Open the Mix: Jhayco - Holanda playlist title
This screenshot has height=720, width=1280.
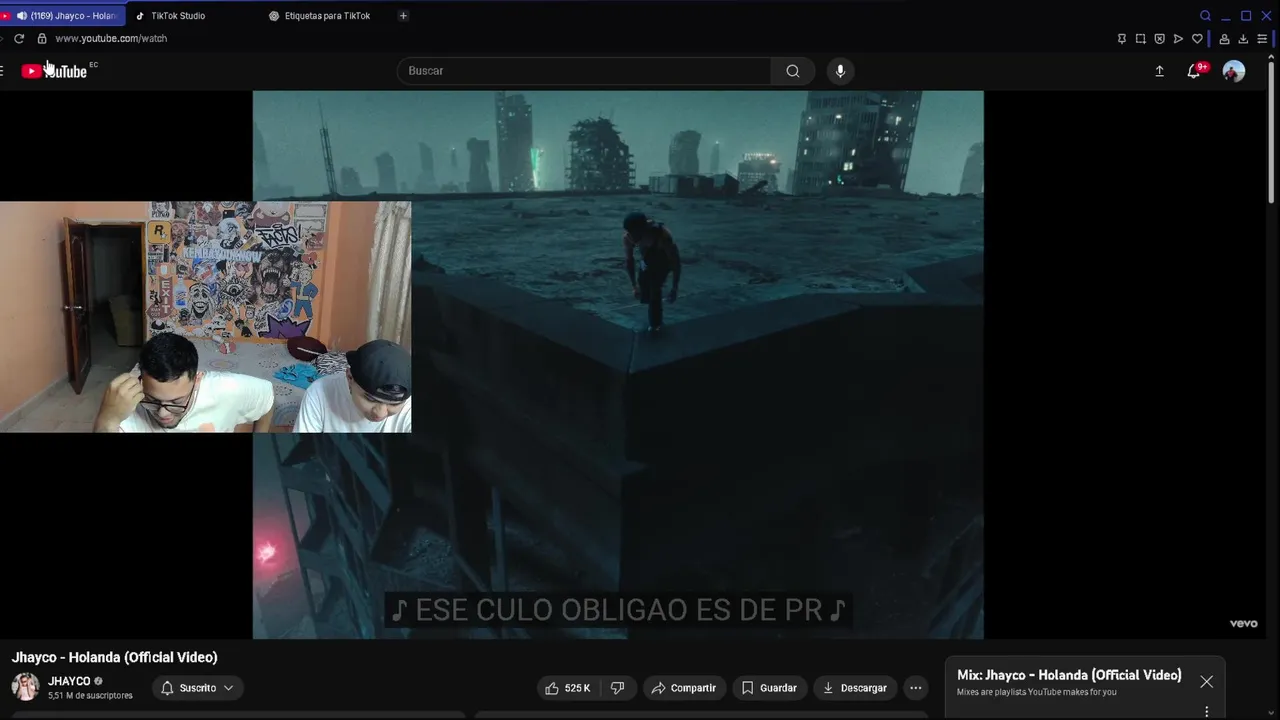(1069, 675)
